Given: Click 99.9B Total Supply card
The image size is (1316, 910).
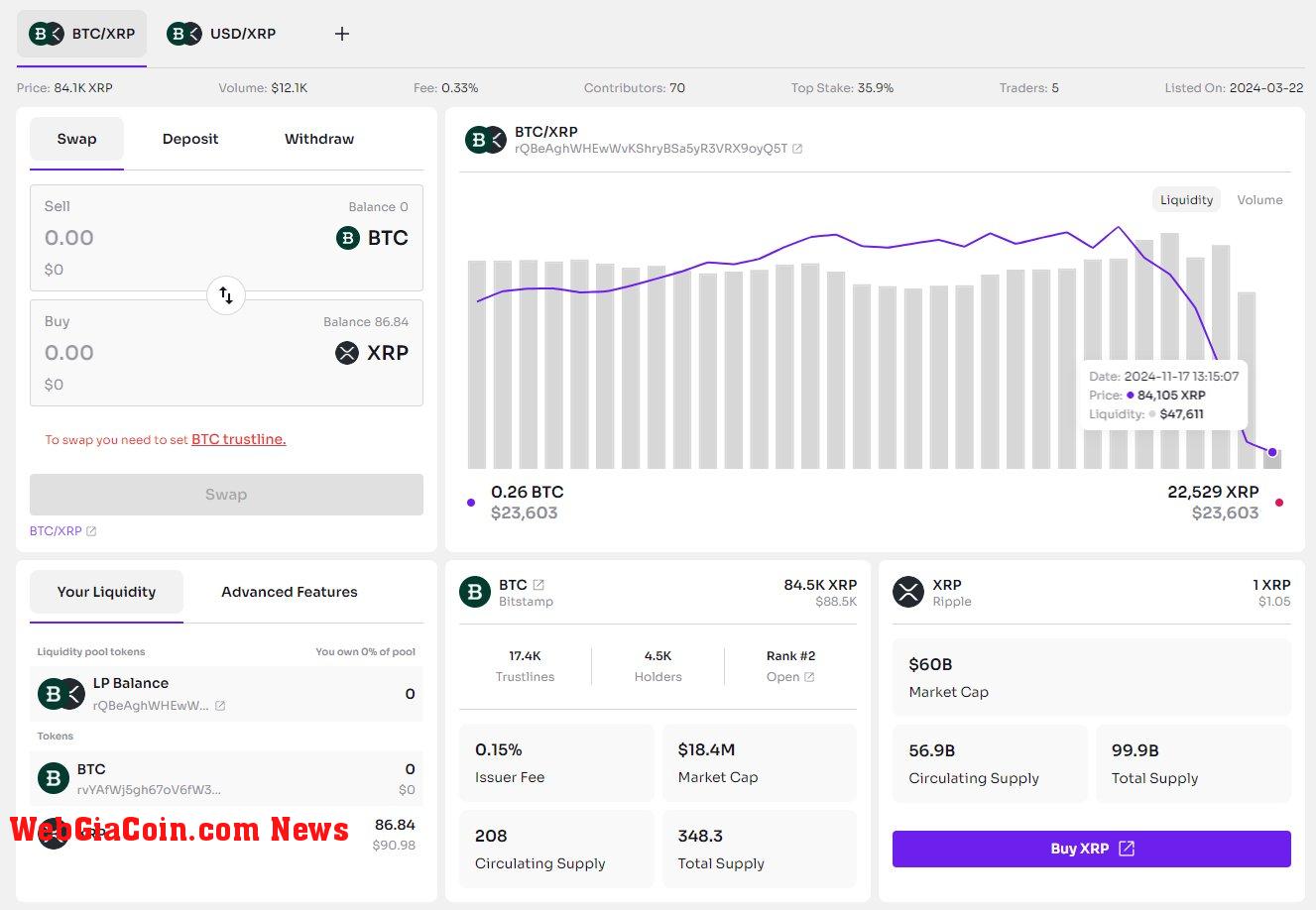Looking at the screenshot, I should (1193, 763).
